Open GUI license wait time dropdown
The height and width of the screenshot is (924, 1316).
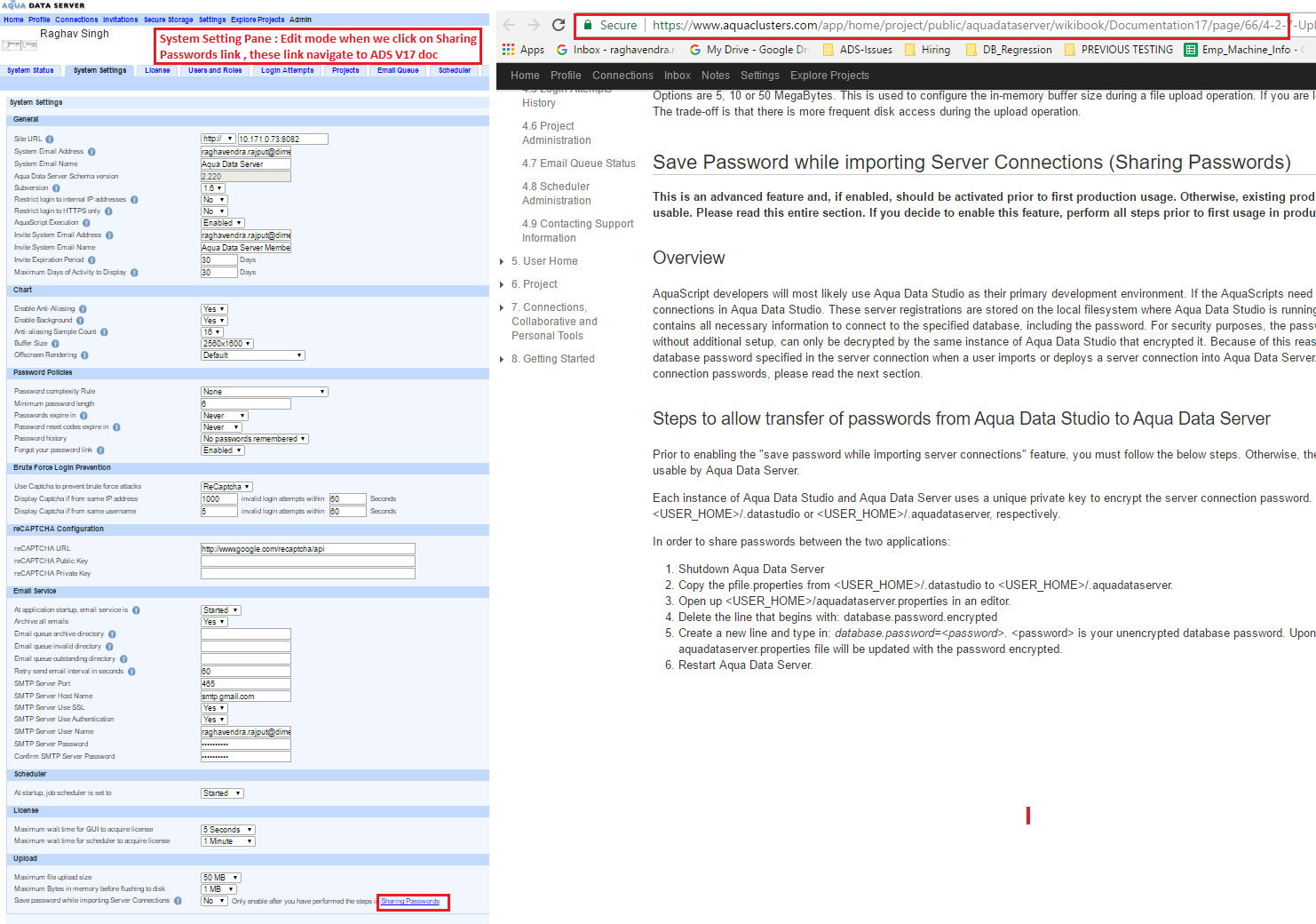tap(228, 830)
